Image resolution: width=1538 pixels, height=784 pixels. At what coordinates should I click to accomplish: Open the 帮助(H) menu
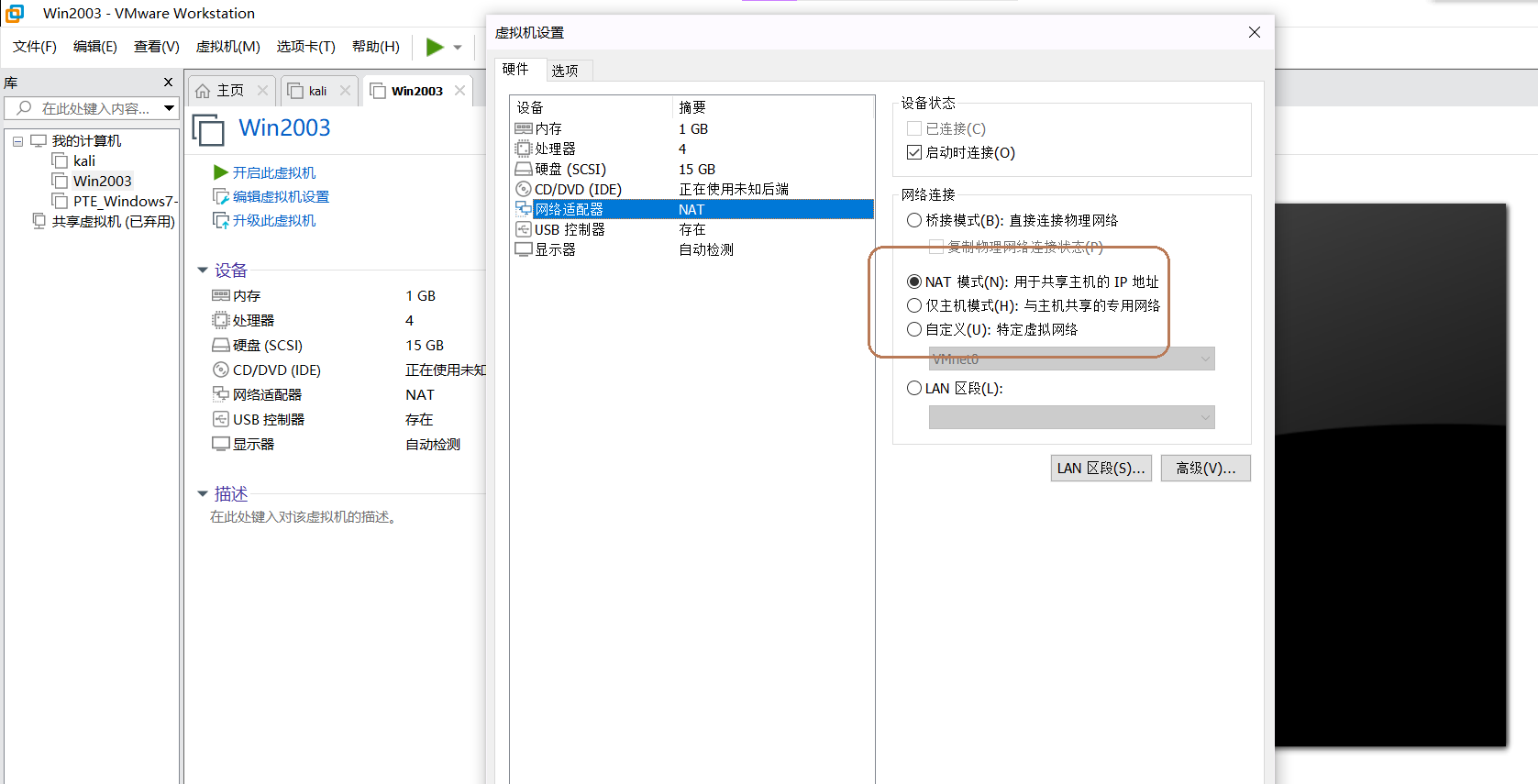pos(376,47)
